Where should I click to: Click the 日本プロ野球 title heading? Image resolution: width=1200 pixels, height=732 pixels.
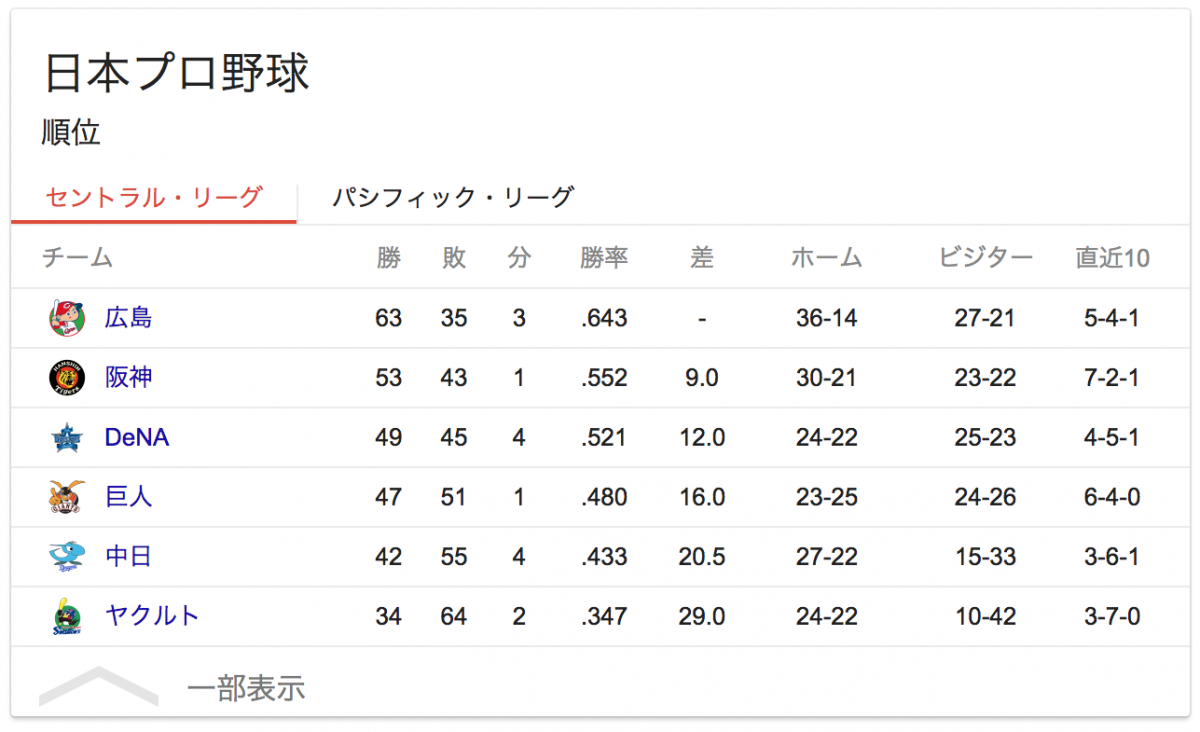point(177,74)
